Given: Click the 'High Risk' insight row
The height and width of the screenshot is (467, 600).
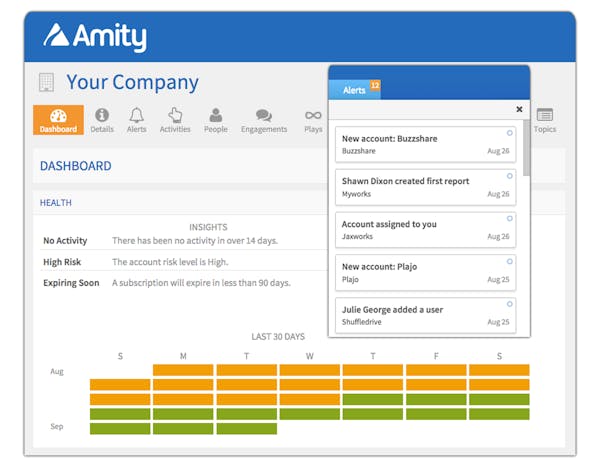Looking at the screenshot, I should click(184, 262).
